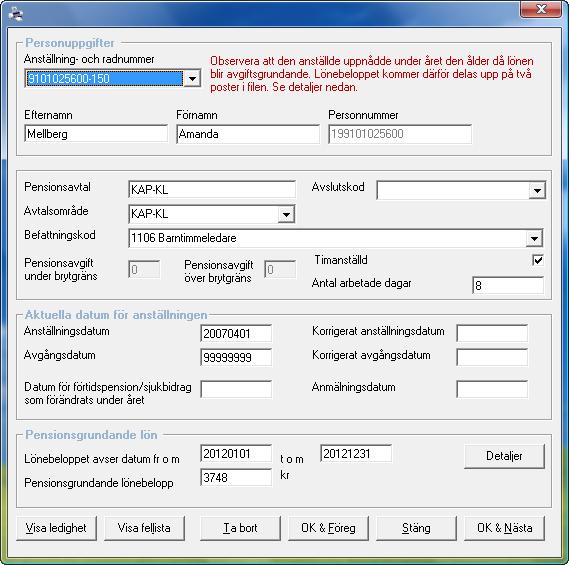This screenshot has width=569, height=565.
Task: Open the Visa fellista button
Action: 144,528
